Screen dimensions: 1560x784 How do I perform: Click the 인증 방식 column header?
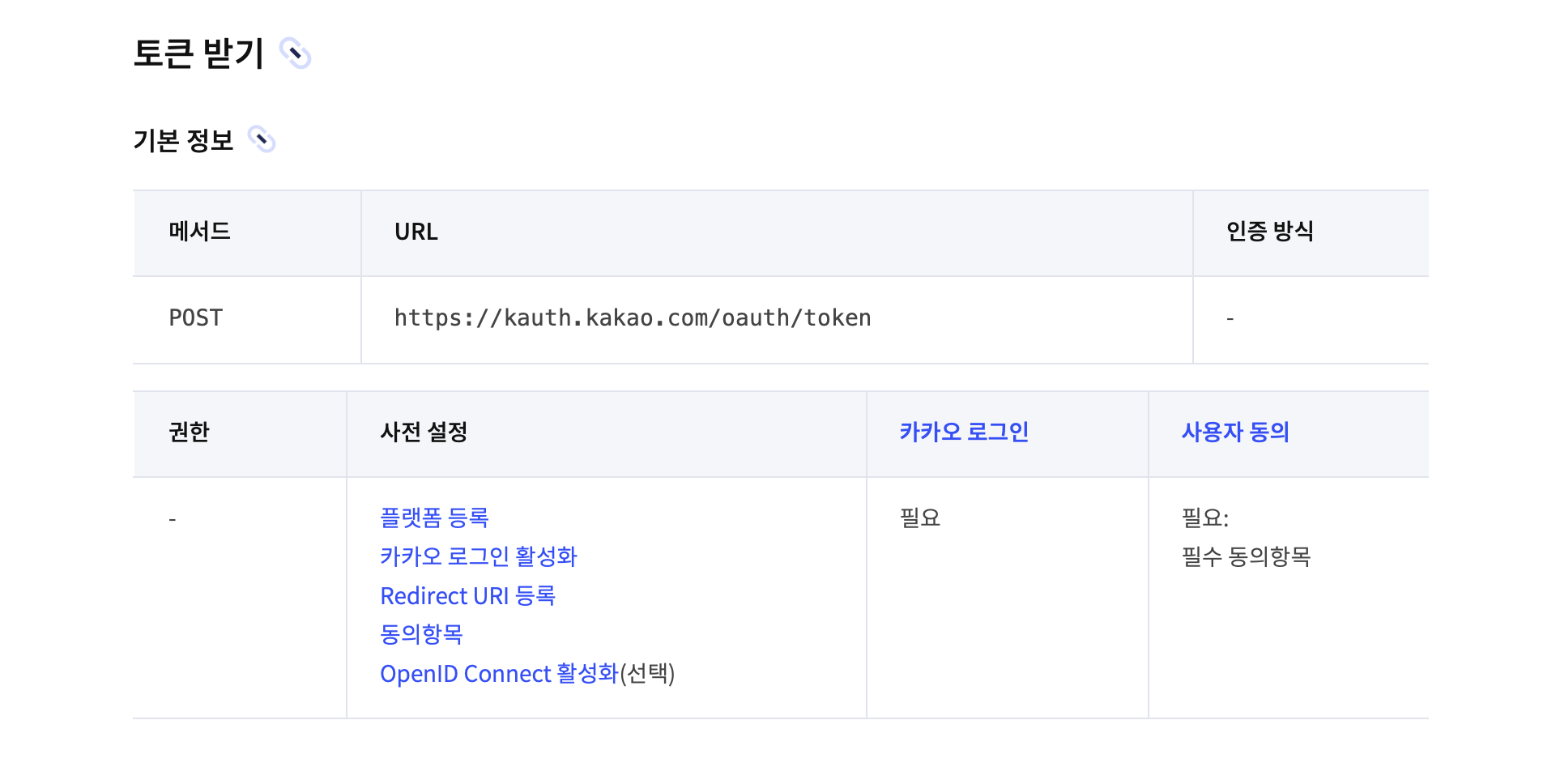1269,232
